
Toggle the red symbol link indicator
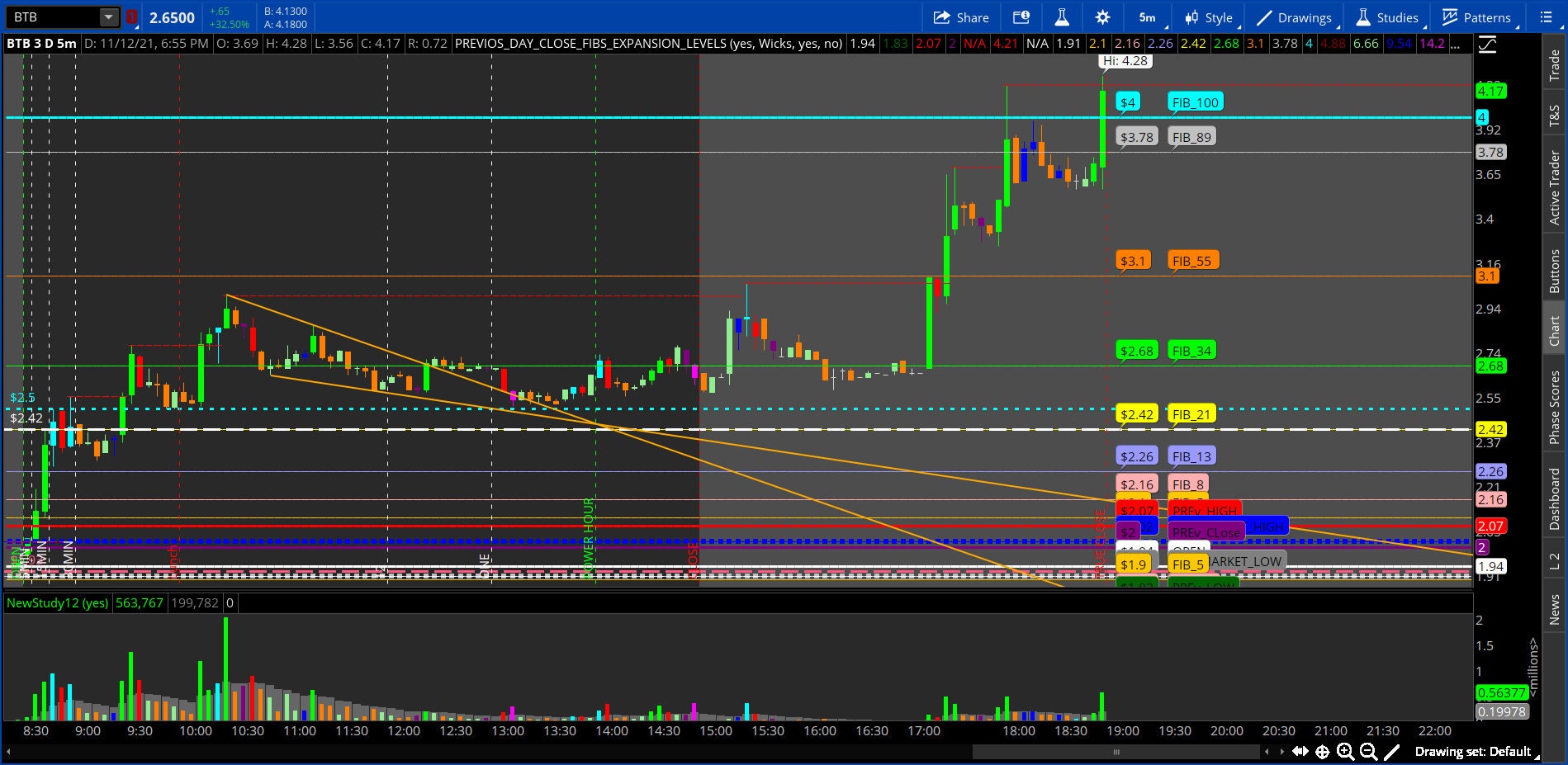132,17
